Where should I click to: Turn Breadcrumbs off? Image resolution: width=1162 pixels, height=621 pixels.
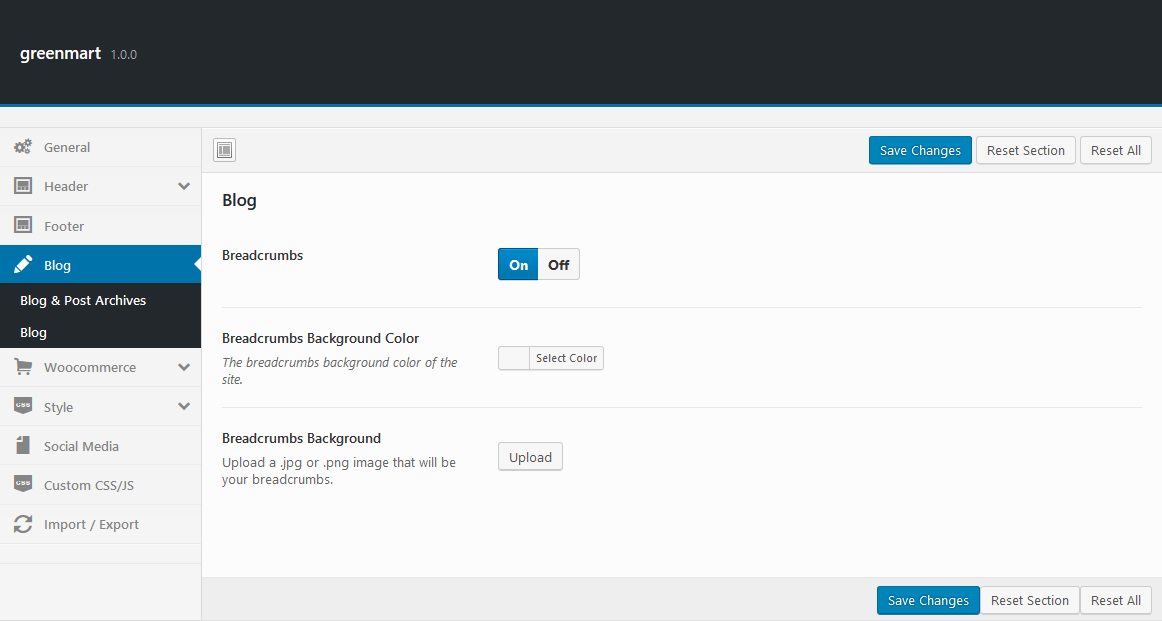(558, 265)
